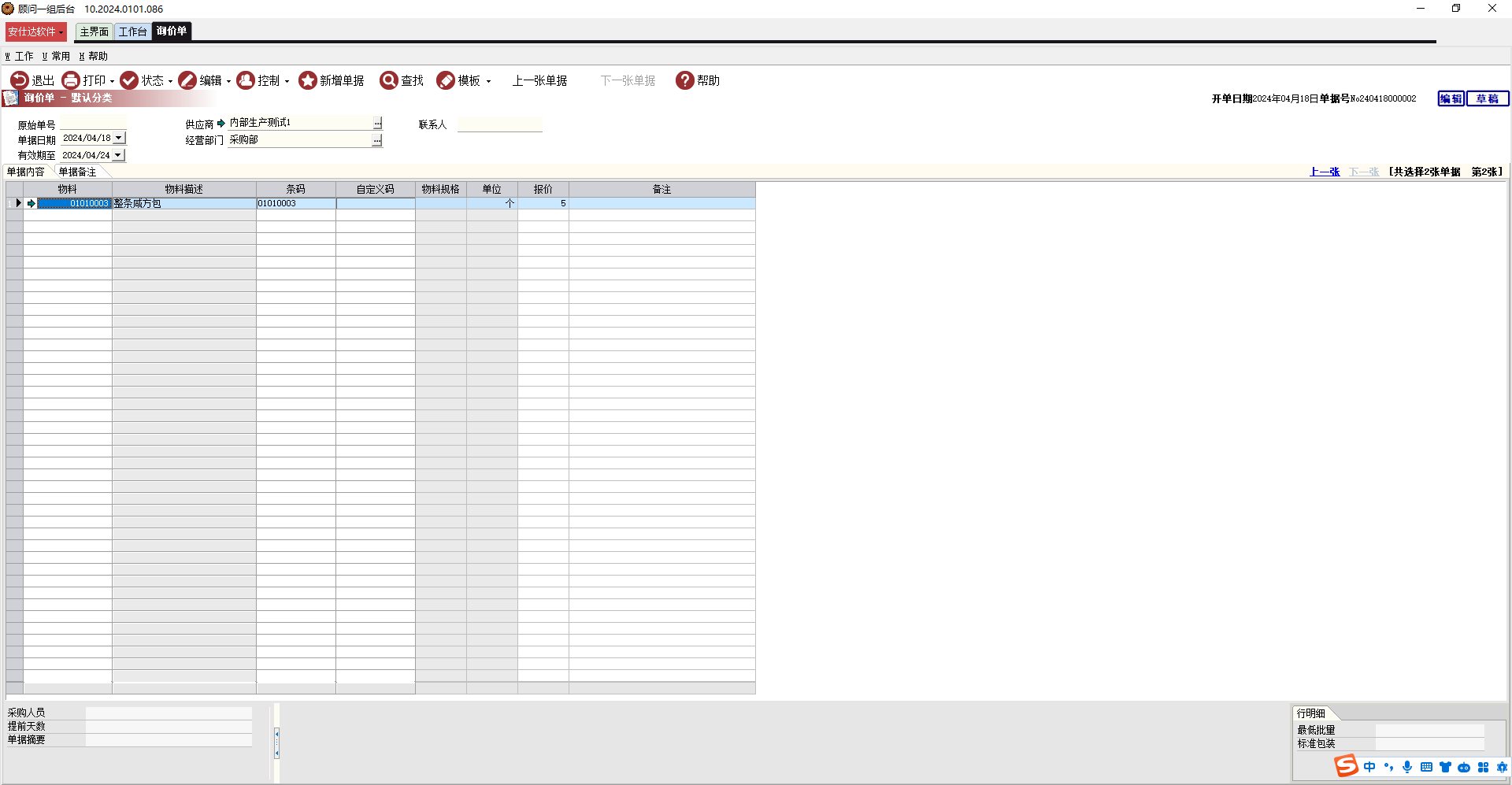Click the 单位 column header
The width and height of the screenshot is (1512, 785).
pyautogui.click(x=492, y=189)
